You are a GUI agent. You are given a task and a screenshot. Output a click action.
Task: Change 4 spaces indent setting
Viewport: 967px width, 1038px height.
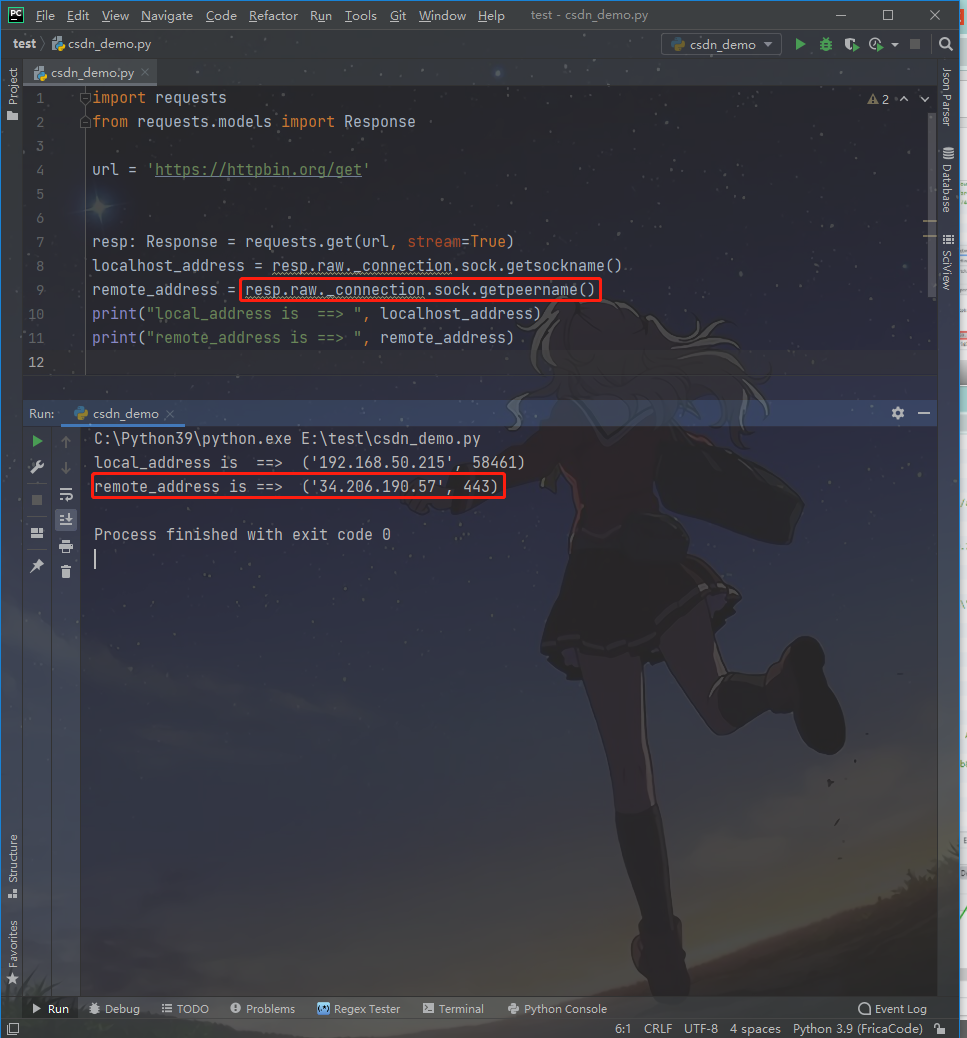(x=755, y=1029)
